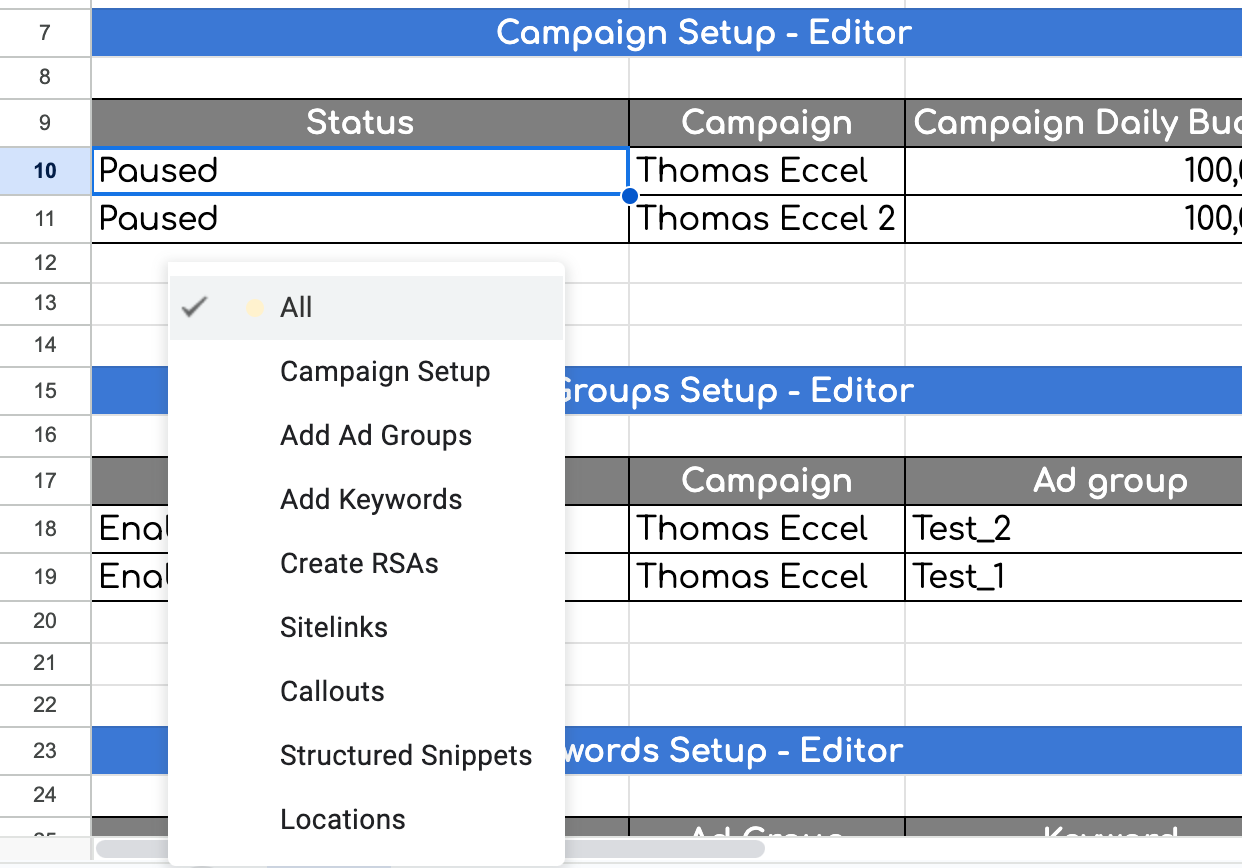Select row 11 header

pos(45,219)
